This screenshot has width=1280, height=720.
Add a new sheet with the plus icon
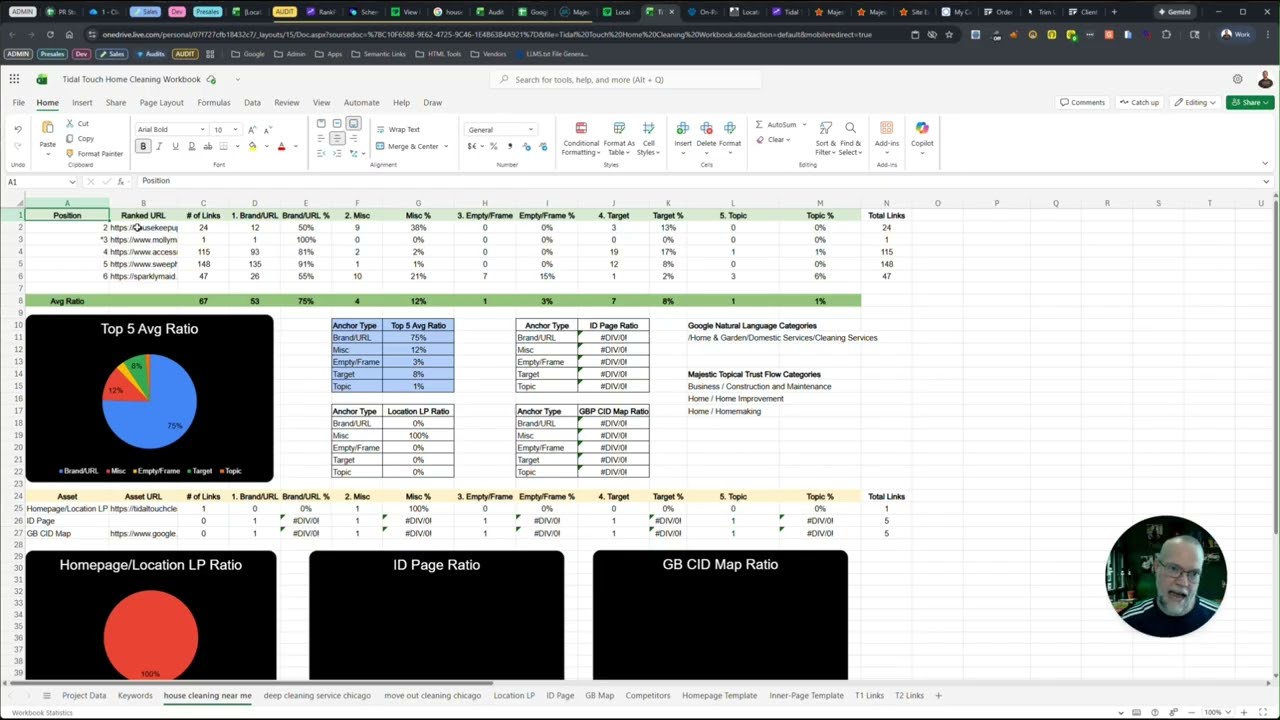[938, 695]
